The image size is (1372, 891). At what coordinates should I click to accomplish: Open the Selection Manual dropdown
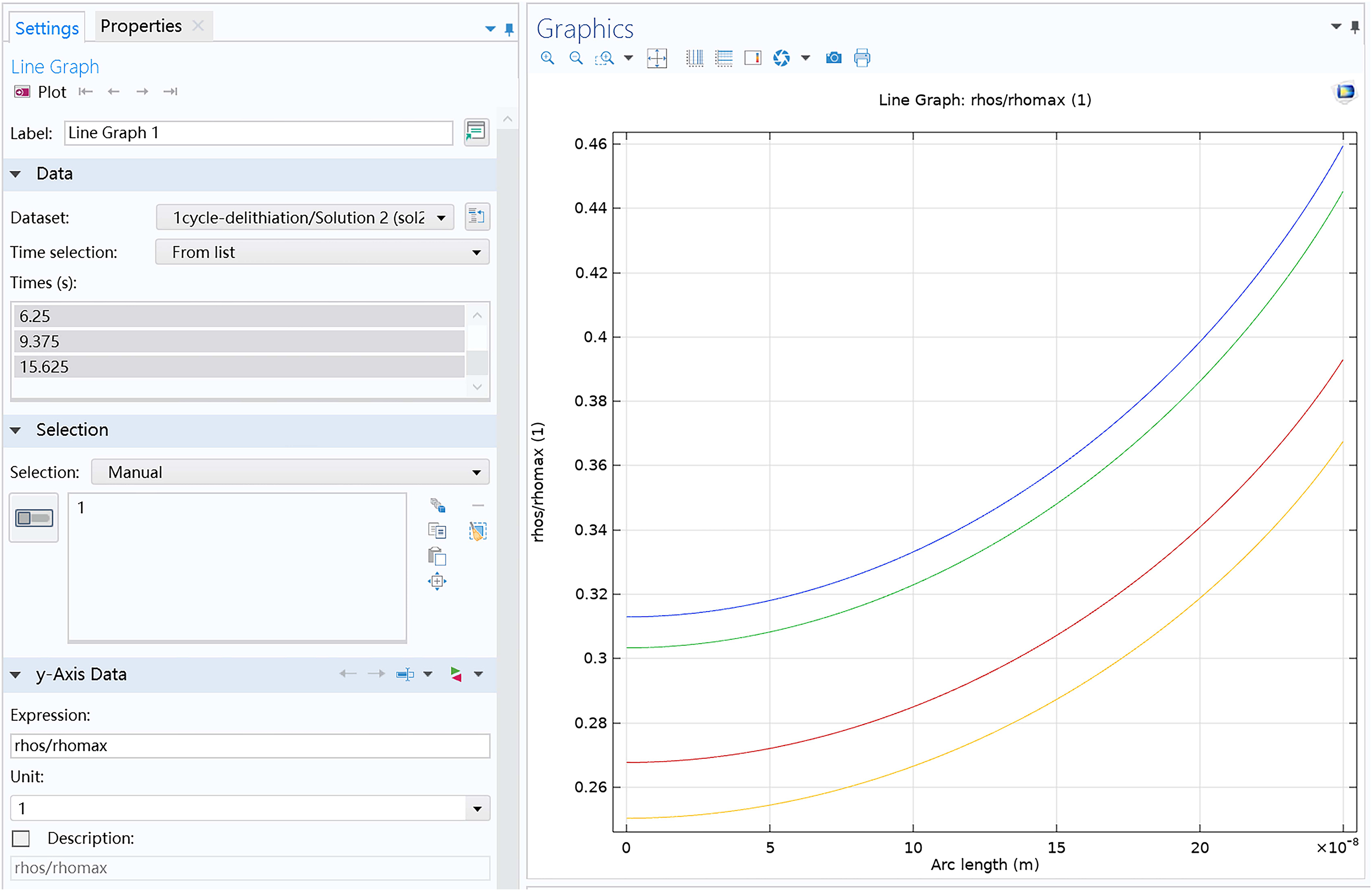290,472
